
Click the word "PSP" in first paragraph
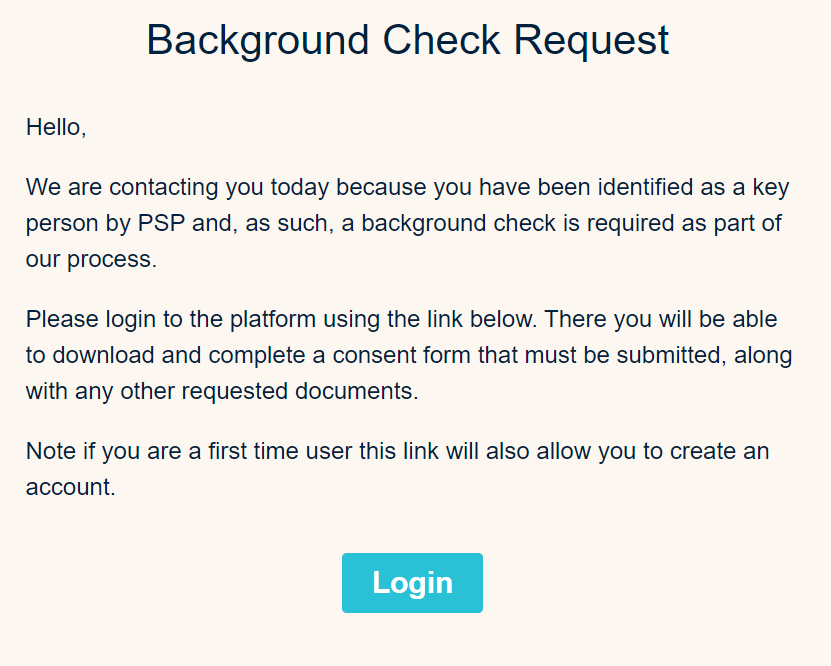click(x=160, y=223)
